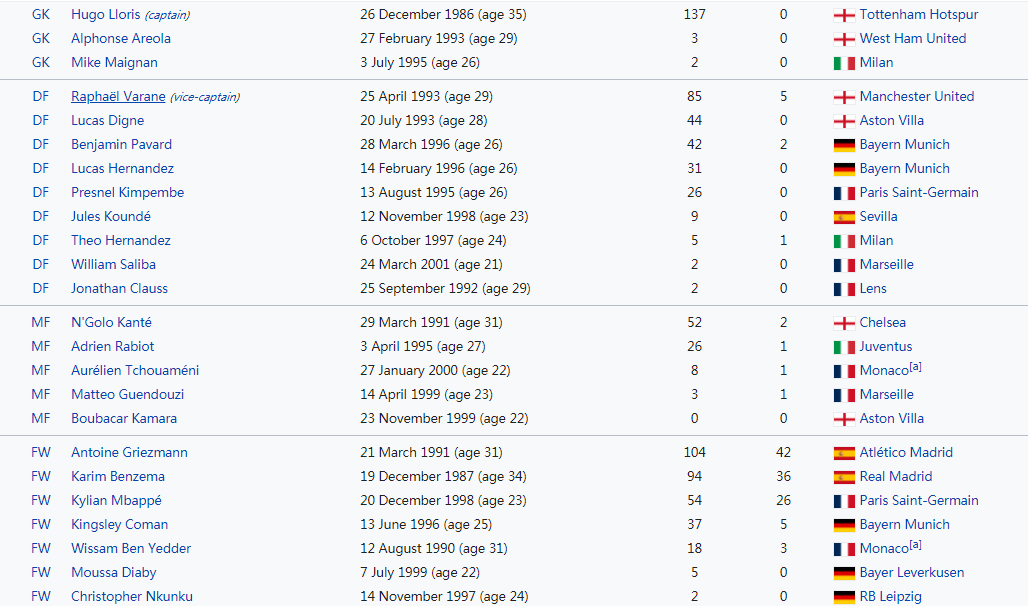Follow the Kylian Mbappé link
This screenshot has height=606, width=1028.
coord(116,500)
